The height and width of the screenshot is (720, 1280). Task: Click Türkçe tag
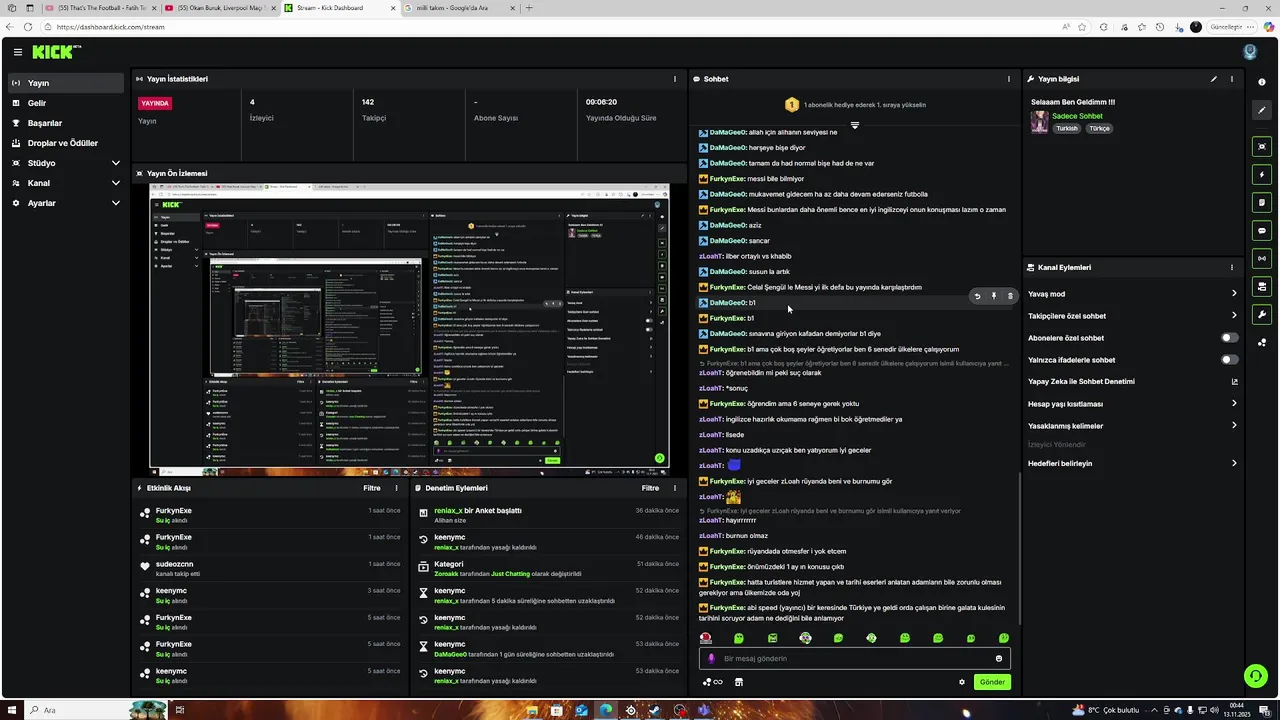(x=1100, y=129)
